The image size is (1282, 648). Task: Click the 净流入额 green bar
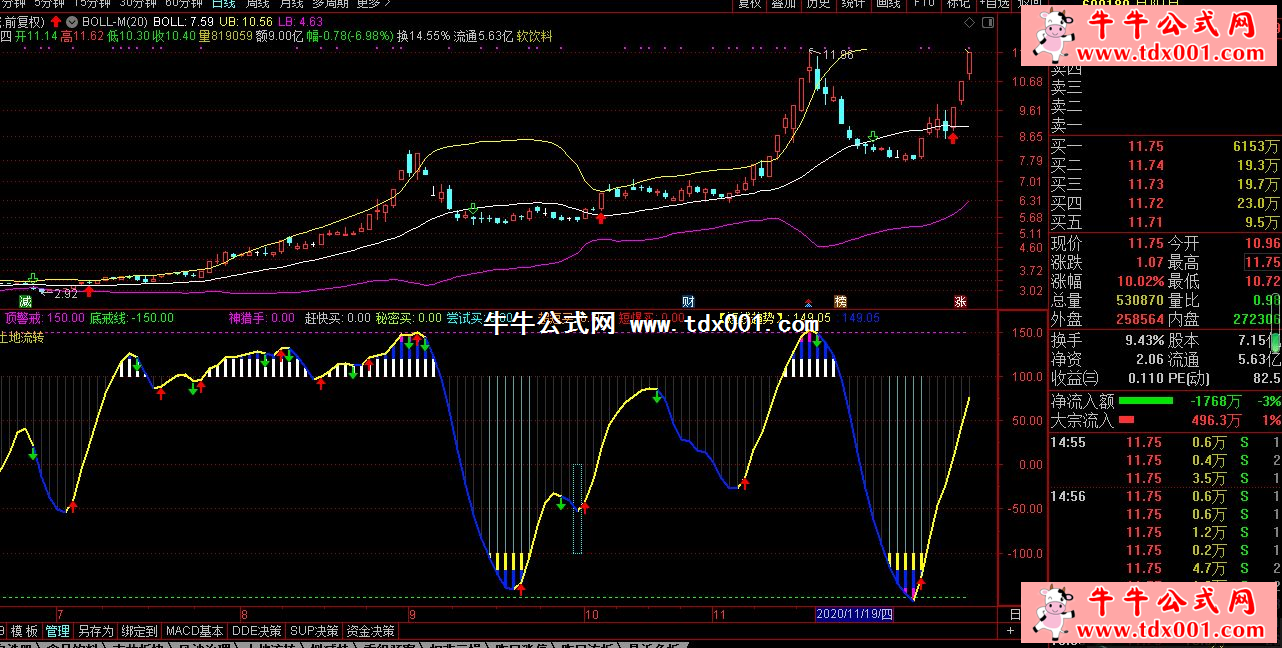1146,402
